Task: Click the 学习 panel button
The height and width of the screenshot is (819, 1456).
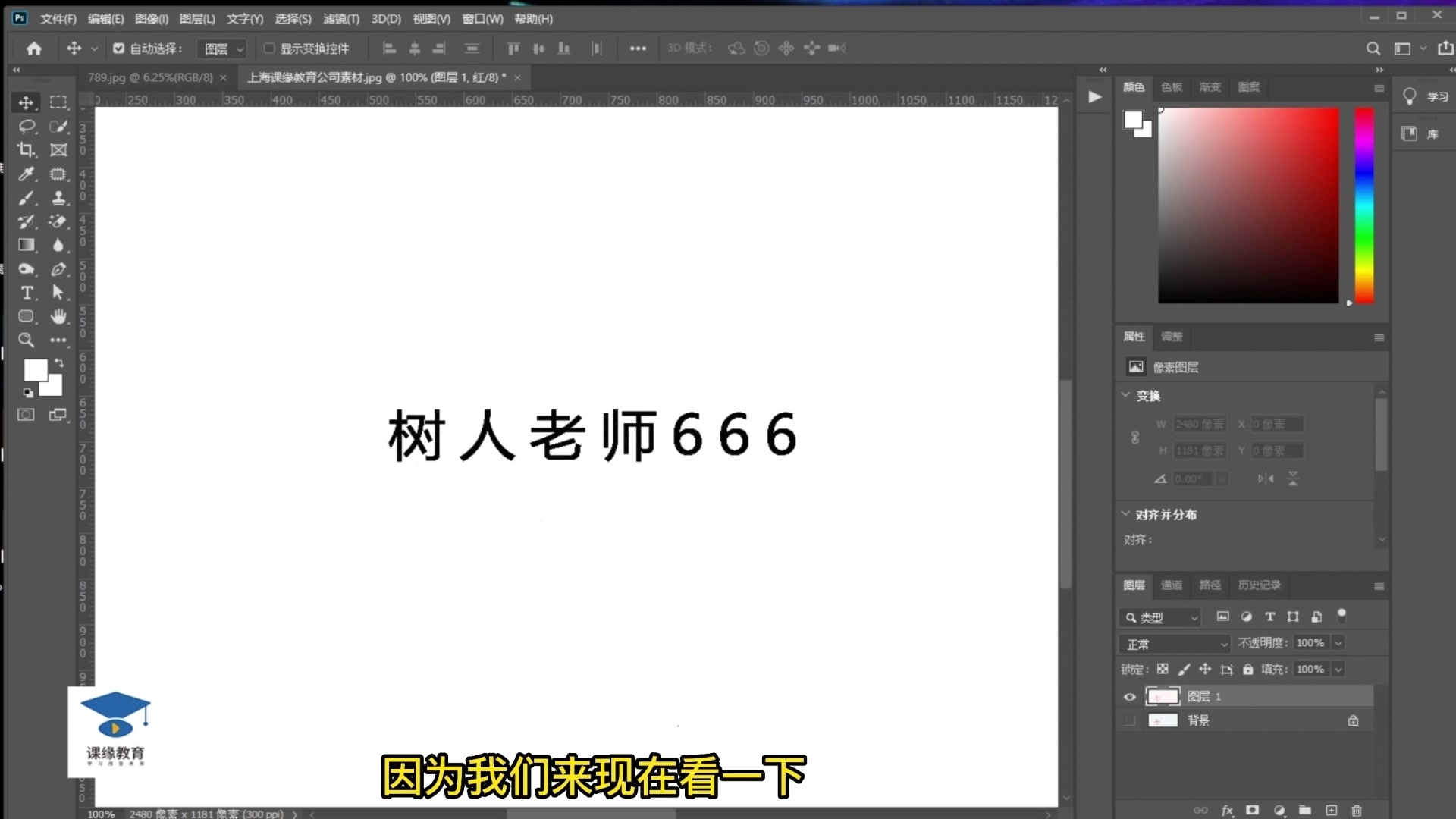Action: [x=1425, y=96]
